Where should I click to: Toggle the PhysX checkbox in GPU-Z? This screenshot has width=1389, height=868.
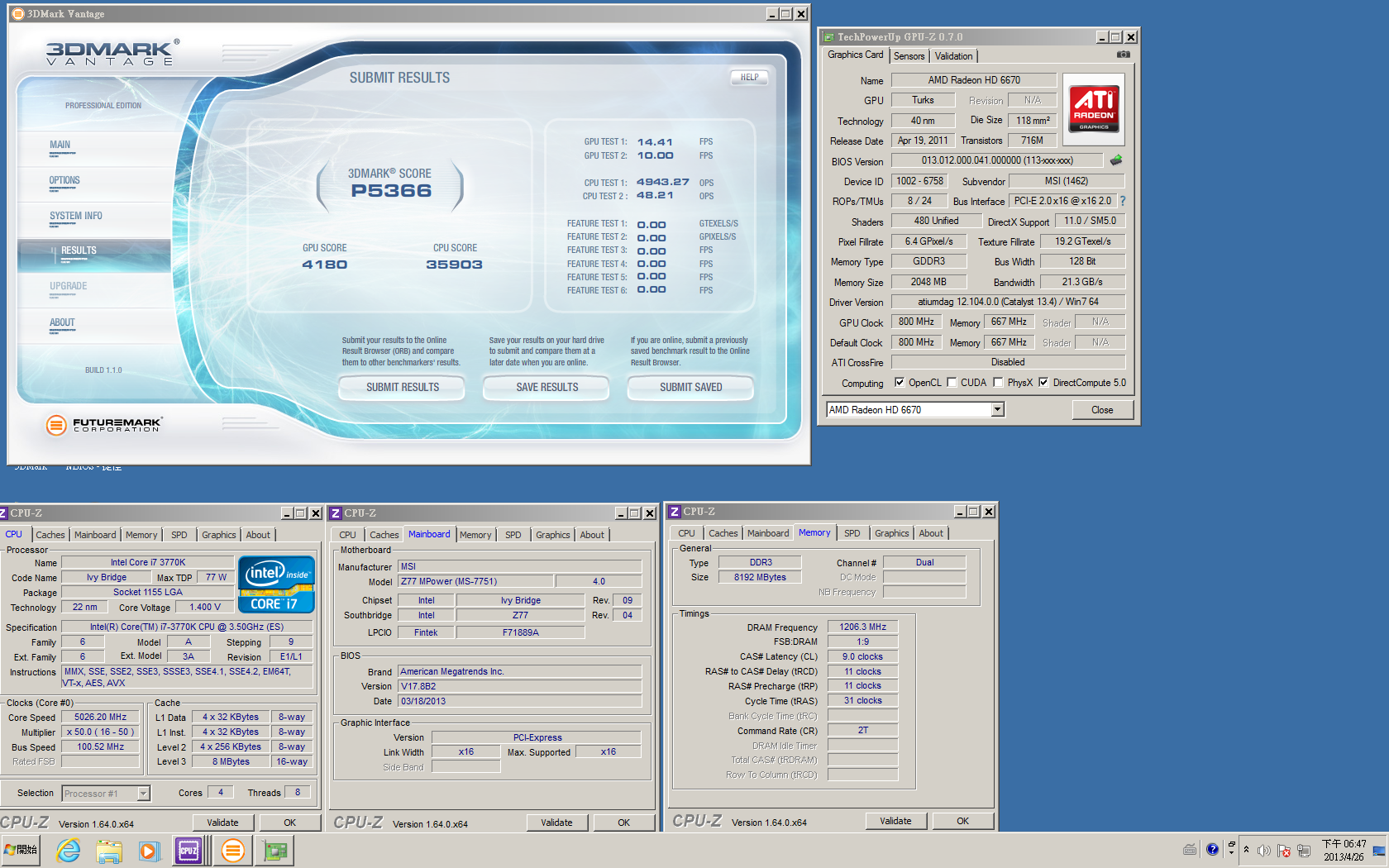tap(998, 382)
